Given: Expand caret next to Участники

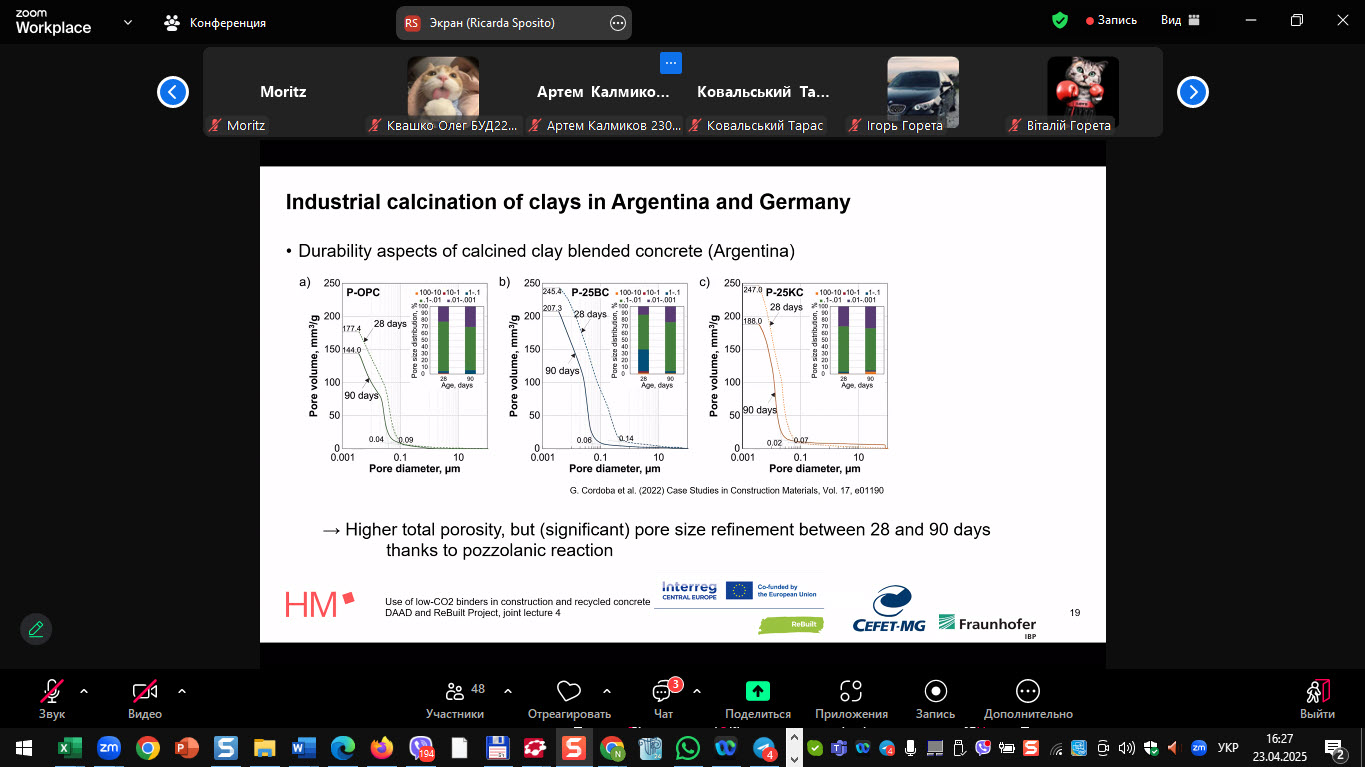Looking at the screenshot, I should click(508, 691).
